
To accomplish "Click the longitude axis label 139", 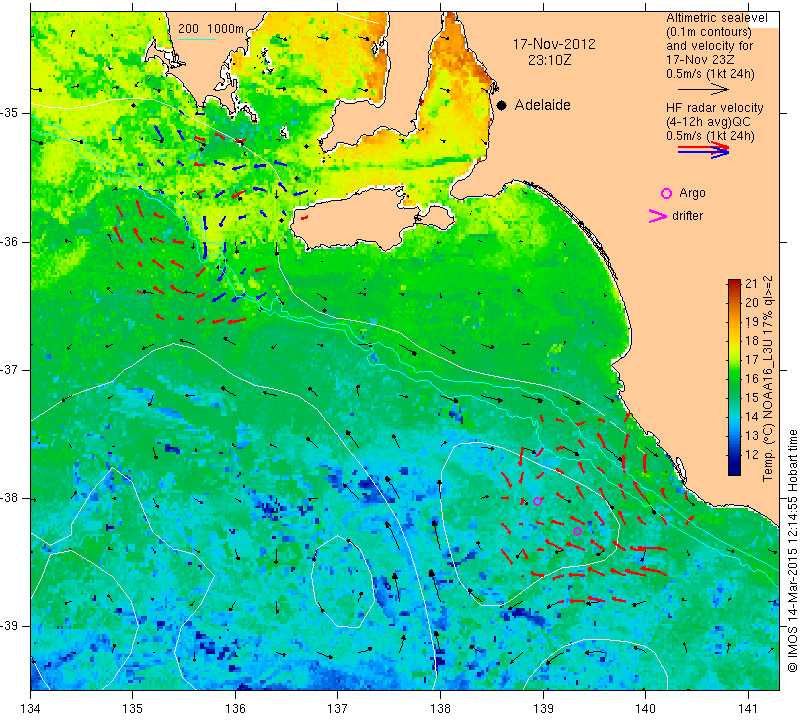I will [543, 708].
